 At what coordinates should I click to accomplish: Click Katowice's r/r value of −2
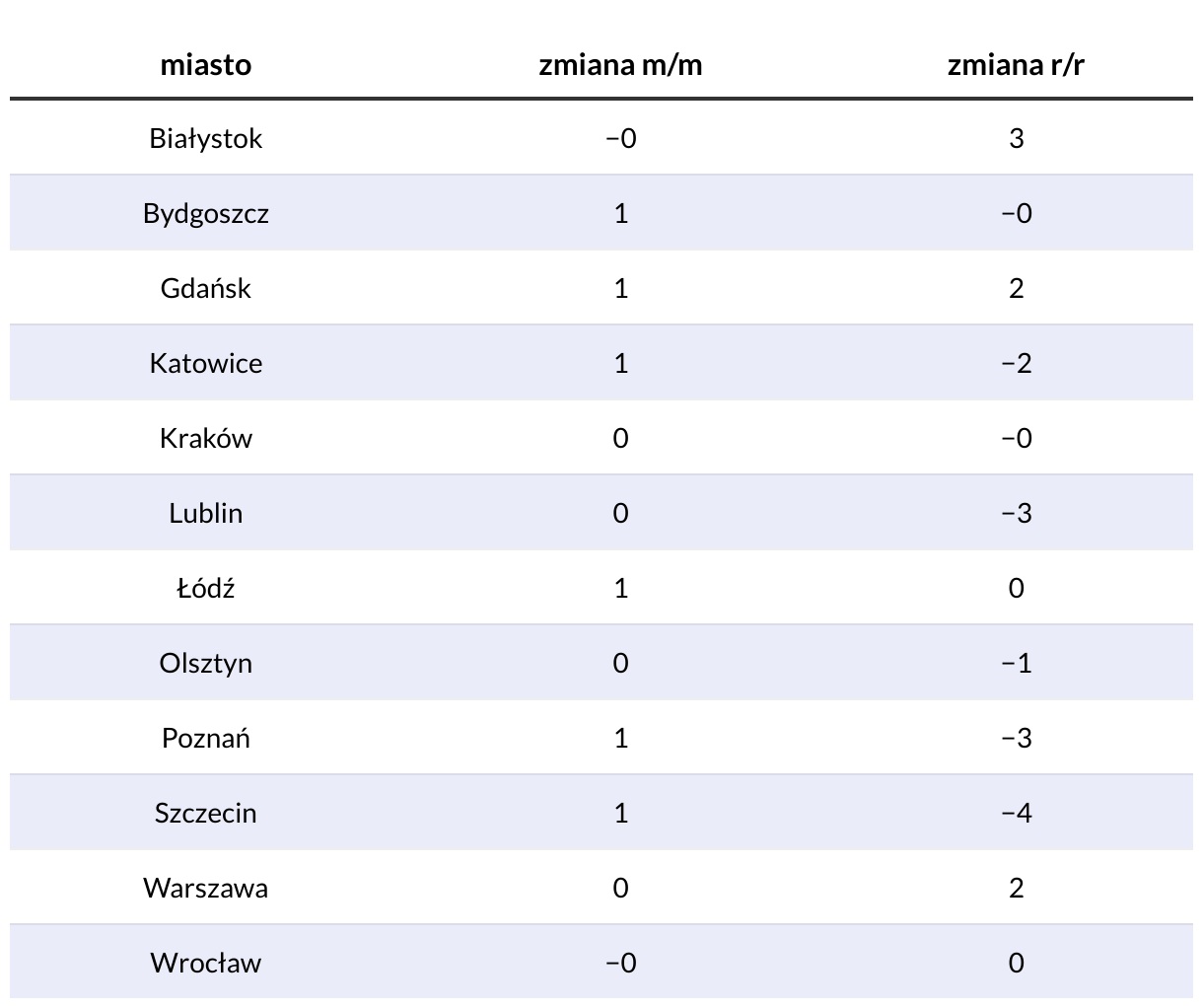tap(1016, 363)
